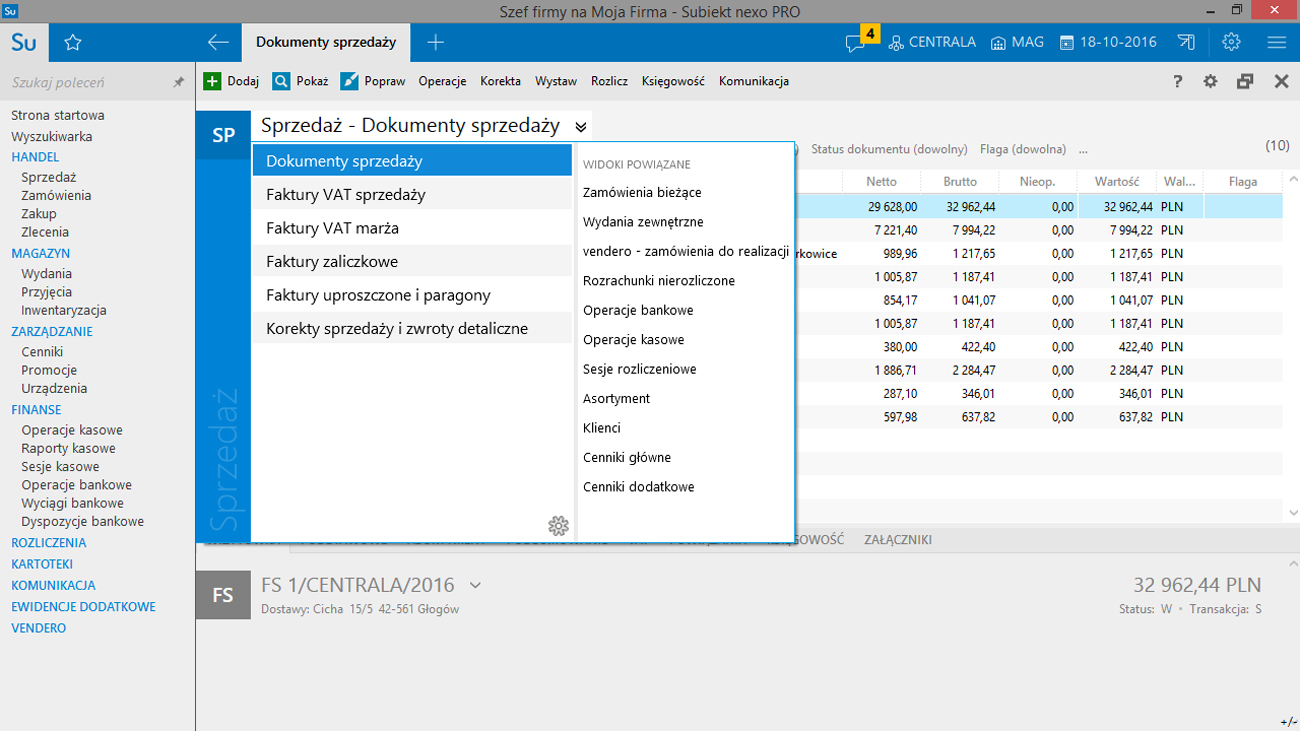This screenshot has height=731, width=1300.
Task: Sort by Brutto column header
Action: (x=960, y=182)
